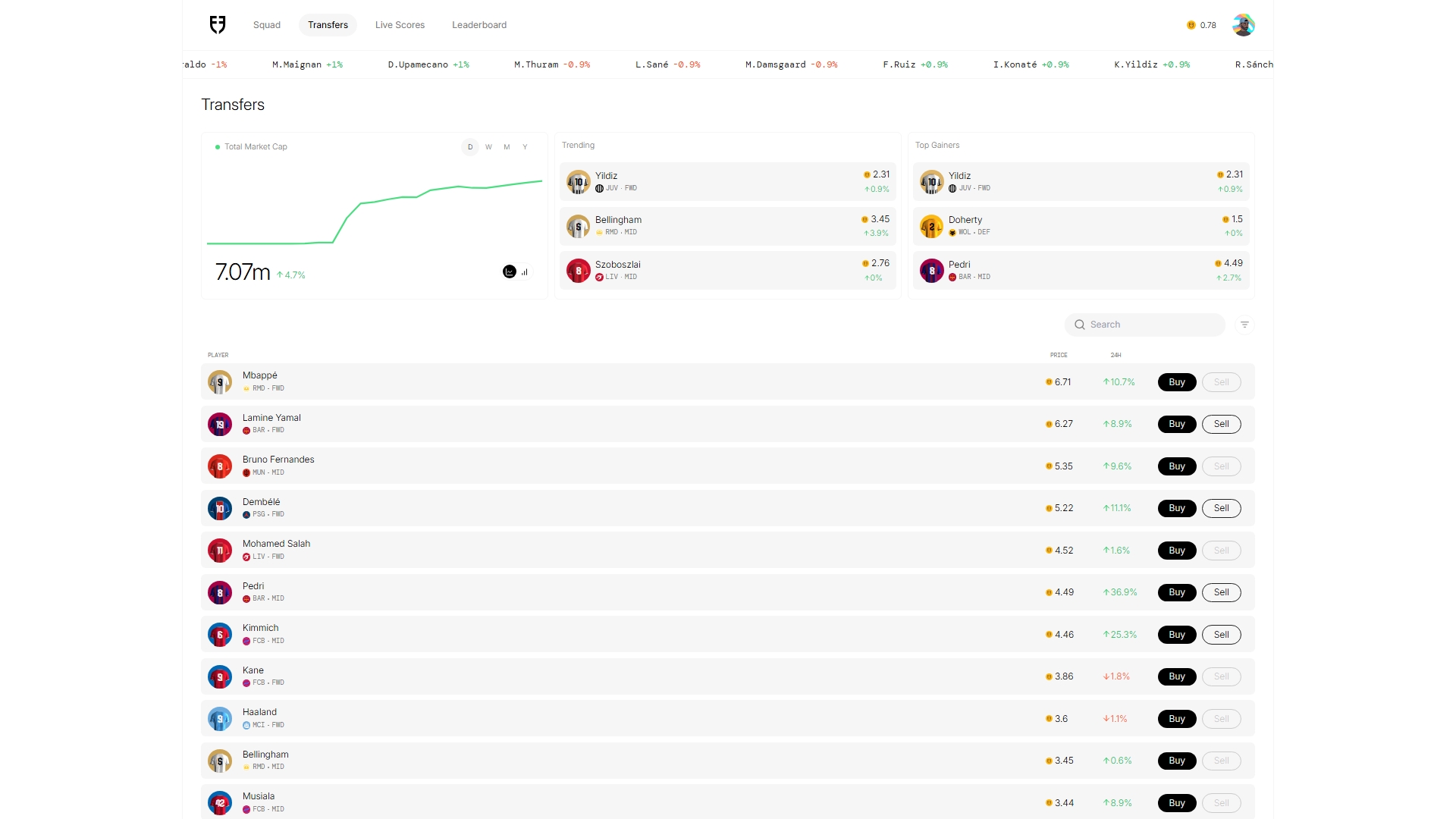Open trending player Bellingham card

coord(727,226)
